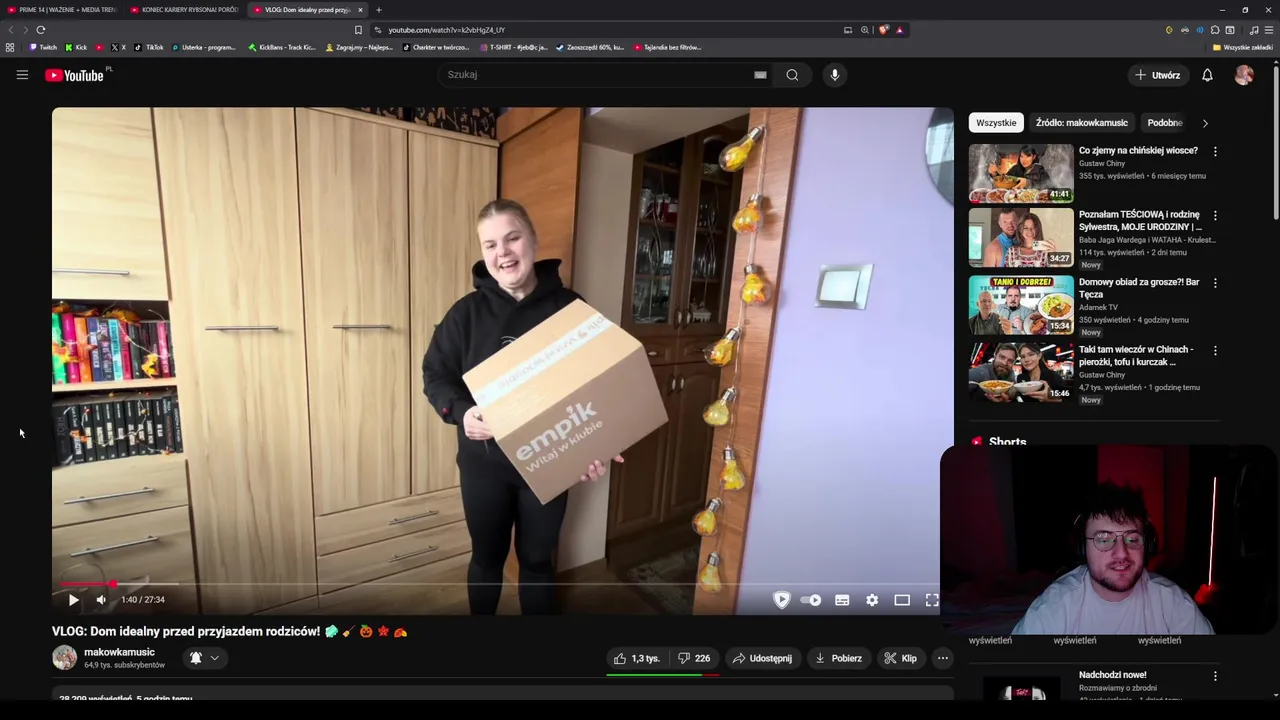
Task: Click the Utwórz create button
Action: point(1158,75)
